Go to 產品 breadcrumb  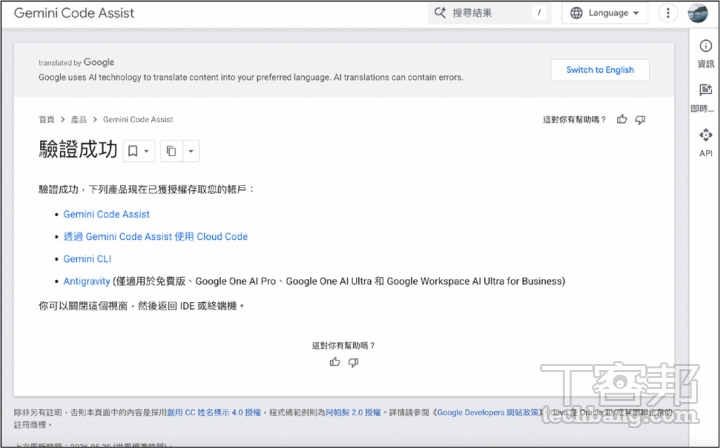pyautogui.click(x=79, y=119)
